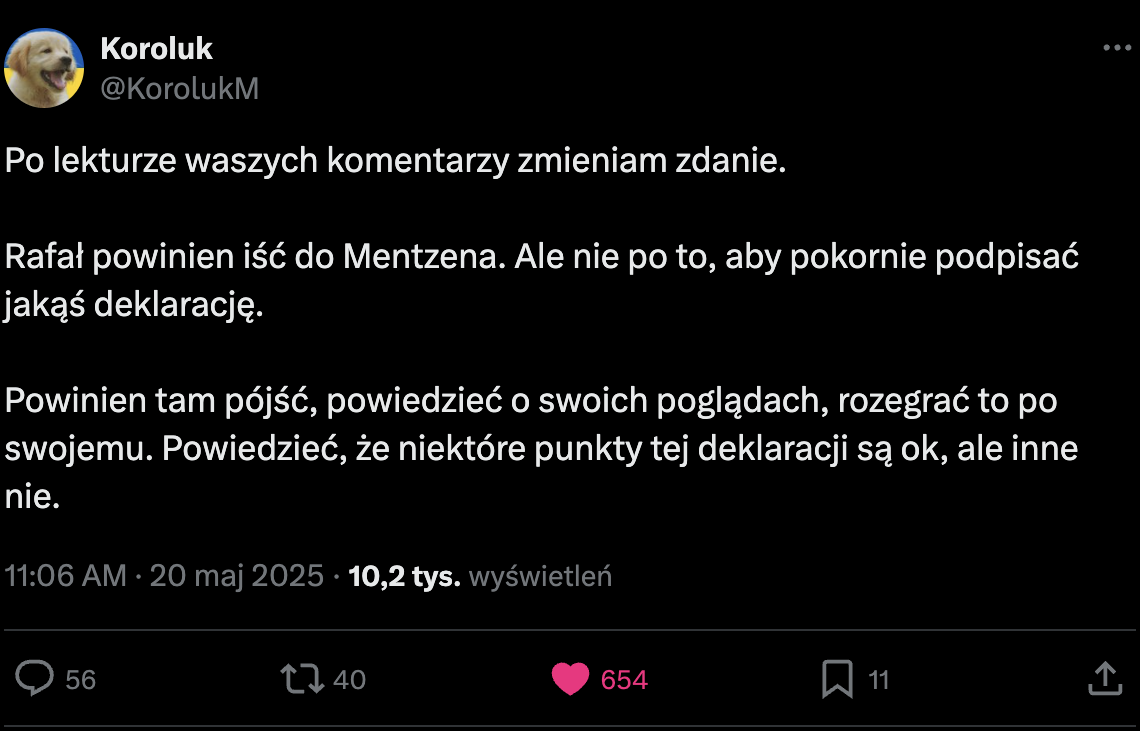Toggle the pink heart like button

click(570, 680)
